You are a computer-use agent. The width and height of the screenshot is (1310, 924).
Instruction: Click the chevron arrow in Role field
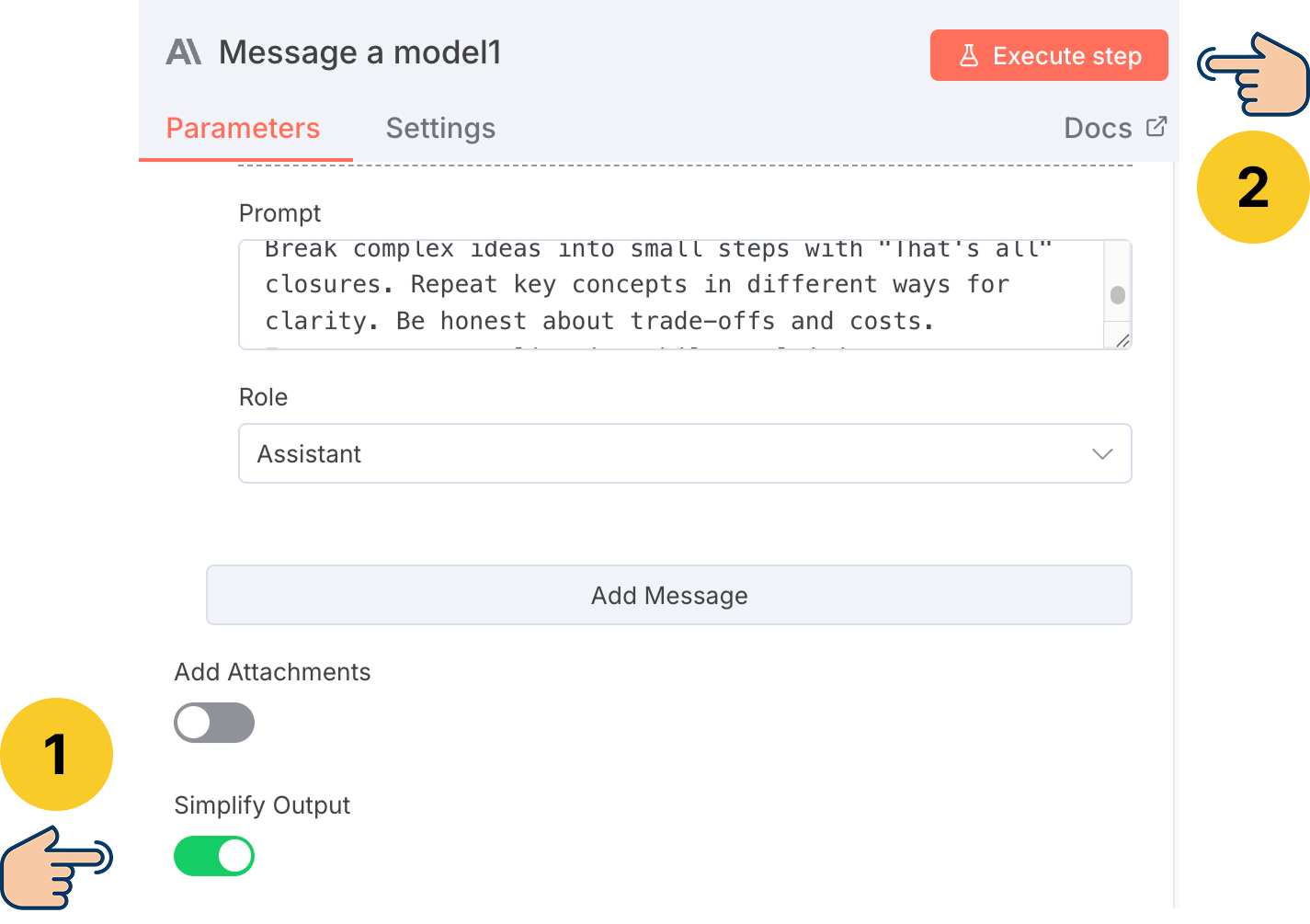[x=1102, y=454]
